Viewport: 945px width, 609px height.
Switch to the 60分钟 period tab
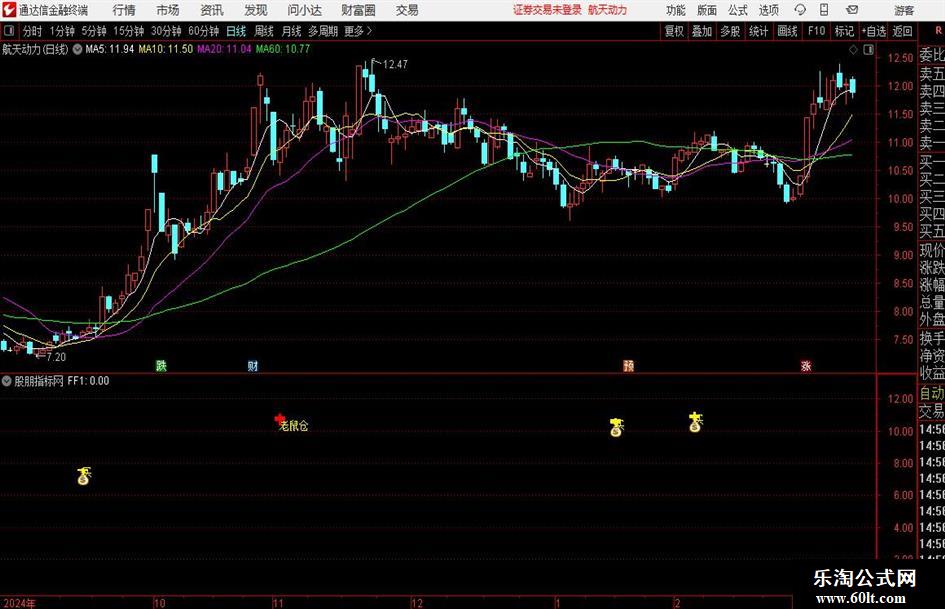[x=204, y=31]
